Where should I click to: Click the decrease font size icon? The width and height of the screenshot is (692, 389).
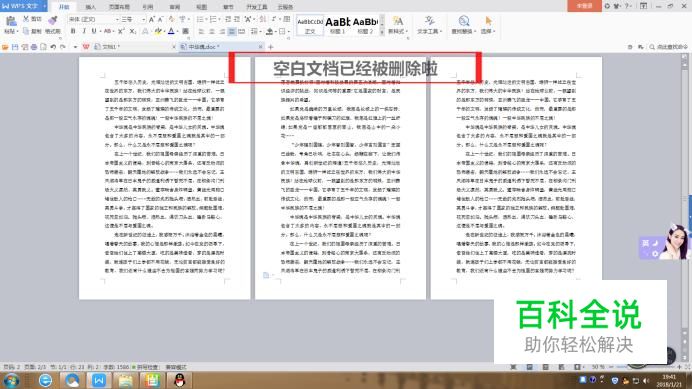pos(161,19)
